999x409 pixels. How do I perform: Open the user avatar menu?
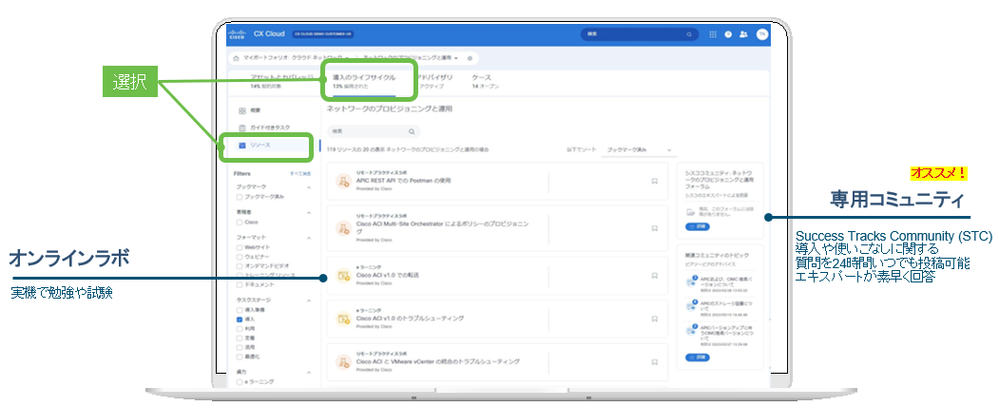pyautogui.click(x=761, y=34)
